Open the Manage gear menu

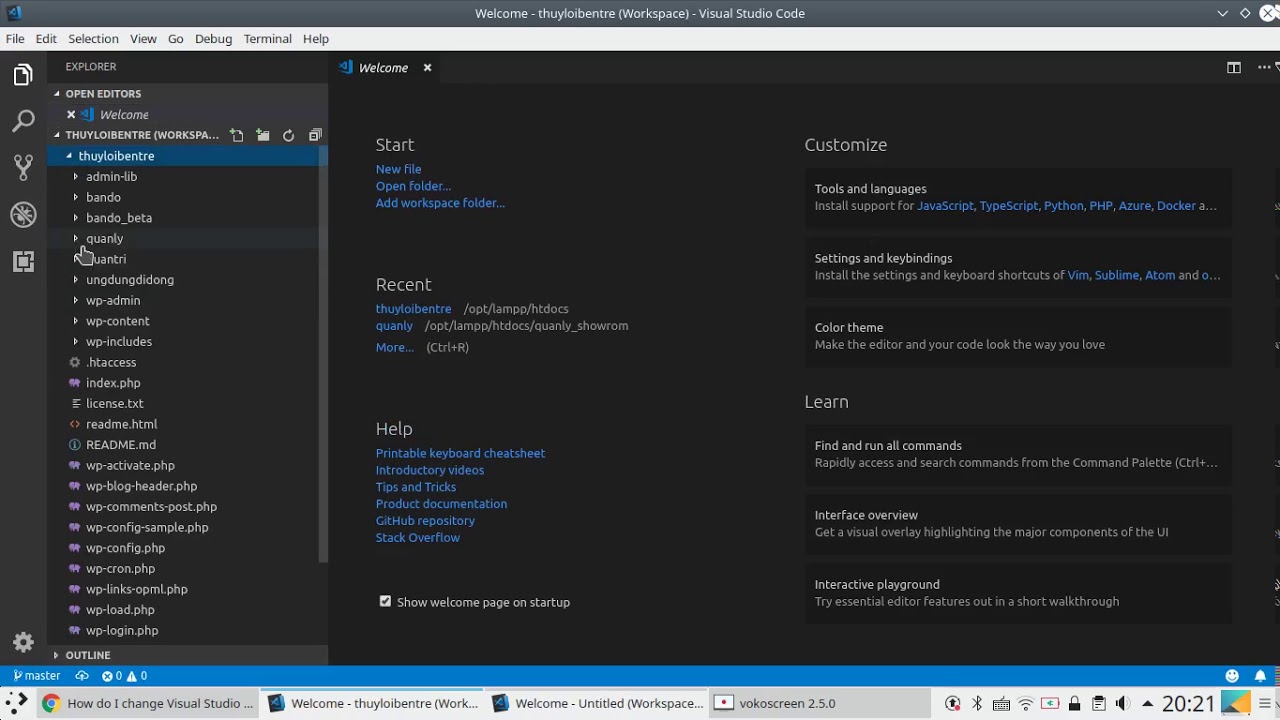pos(23,642)
